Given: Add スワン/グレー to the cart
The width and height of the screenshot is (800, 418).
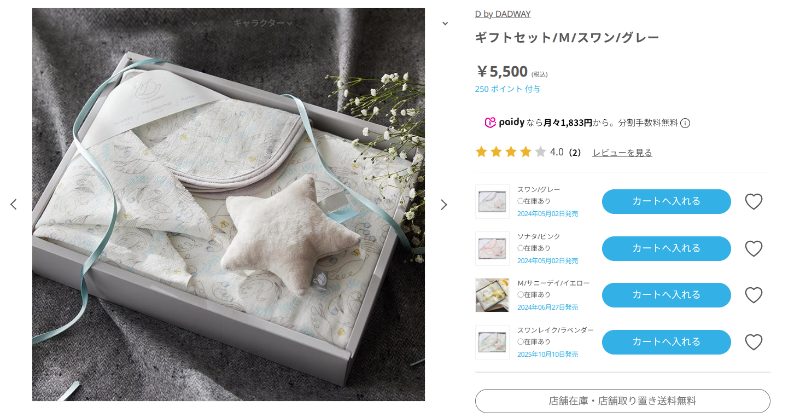Looking at the screenshot, I should tap(666, 202).
